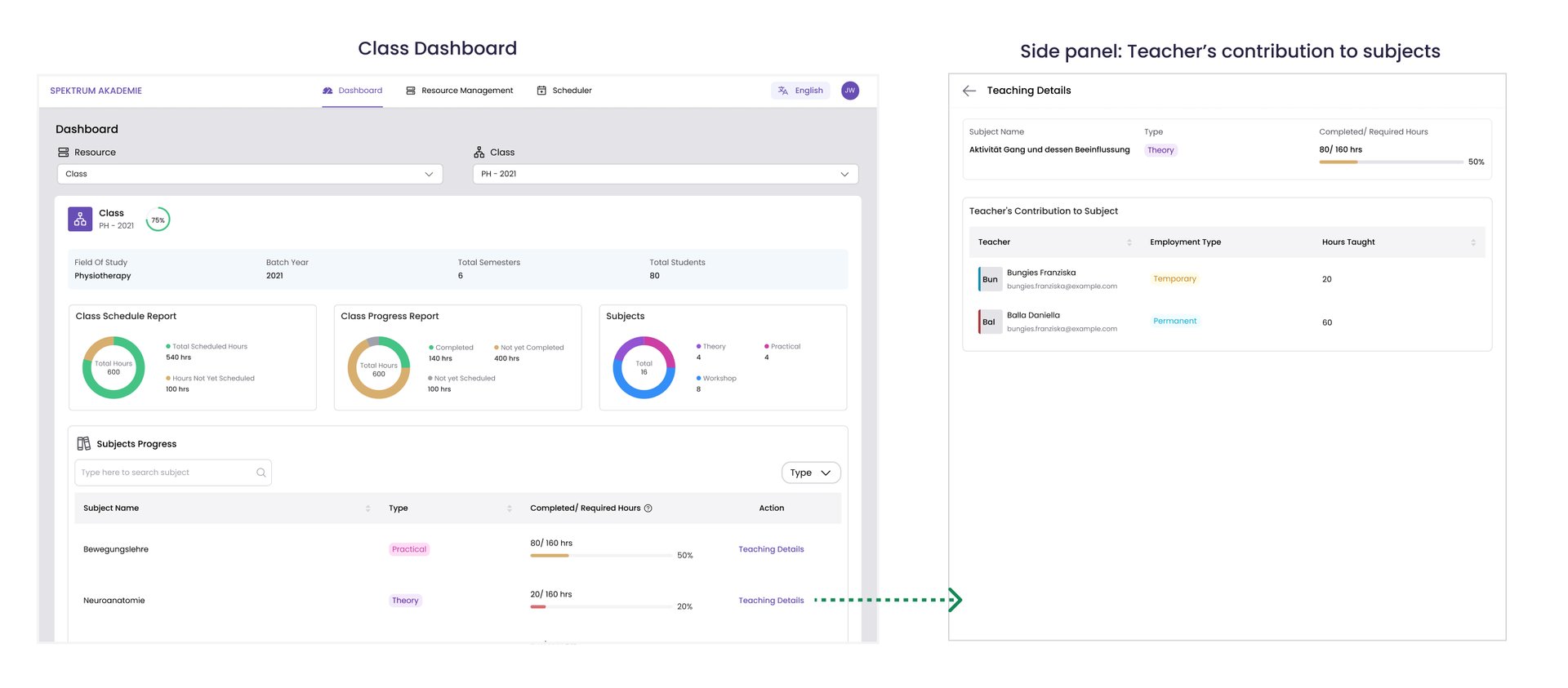Click the Scheduler calendar icon
Screen dimensions: 1568x688
pos(541,91)
